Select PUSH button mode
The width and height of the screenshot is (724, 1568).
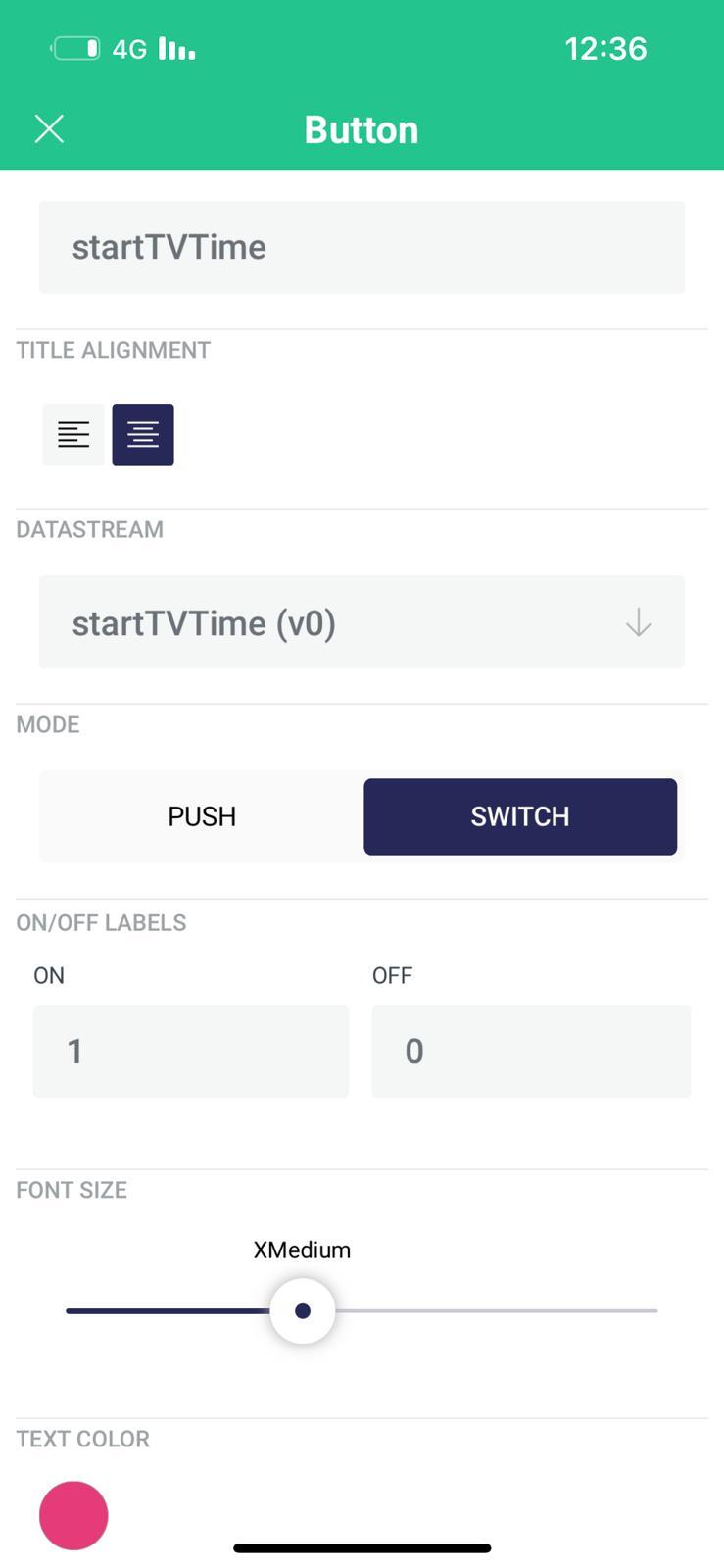pyautogui.click(x=202, y=816)
